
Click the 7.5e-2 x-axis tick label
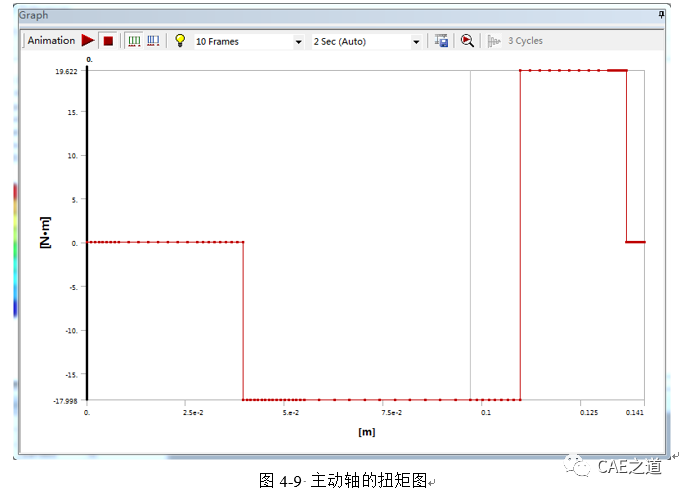pyautogui.click(x=392, y=412)
